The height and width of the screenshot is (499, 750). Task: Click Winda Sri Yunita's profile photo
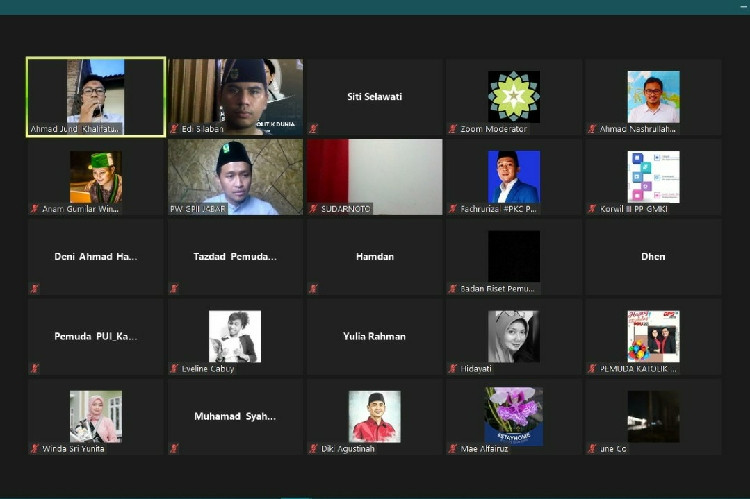[x=95, y=416]
